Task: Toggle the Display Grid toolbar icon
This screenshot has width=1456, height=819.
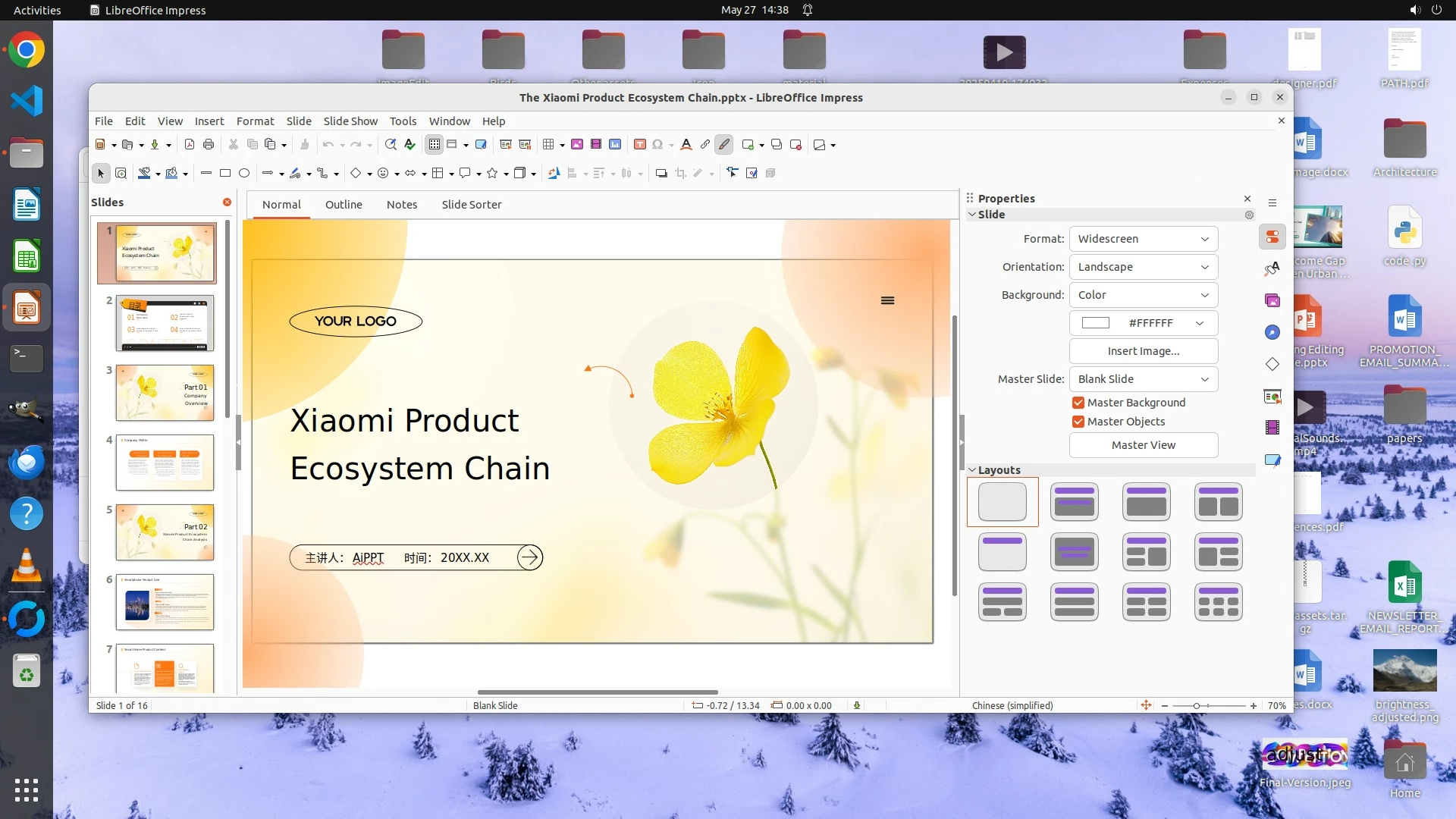Action: [435, 144]
